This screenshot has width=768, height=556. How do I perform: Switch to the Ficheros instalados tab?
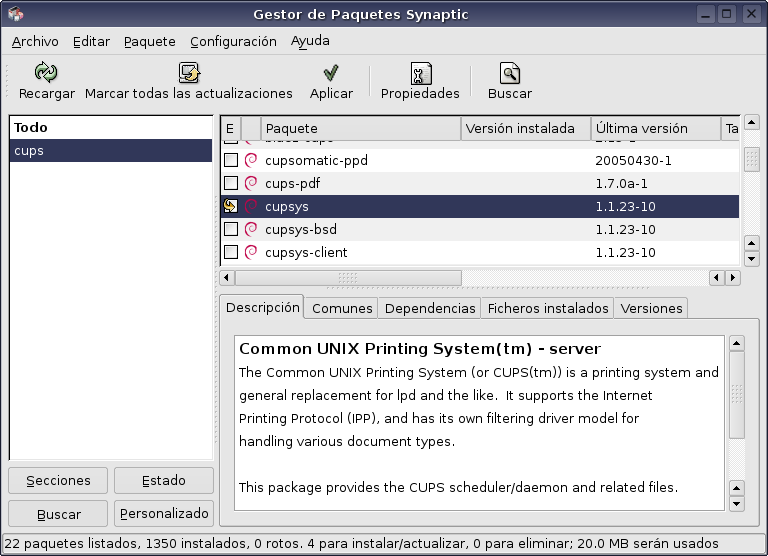548,309
